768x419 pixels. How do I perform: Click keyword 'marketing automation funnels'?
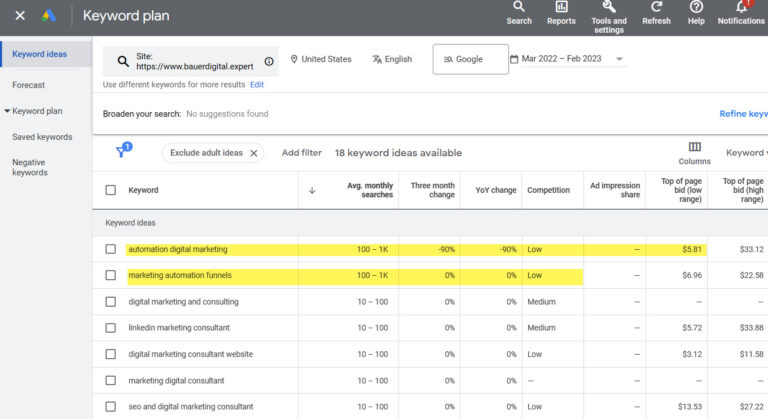[x=180, y=275]
